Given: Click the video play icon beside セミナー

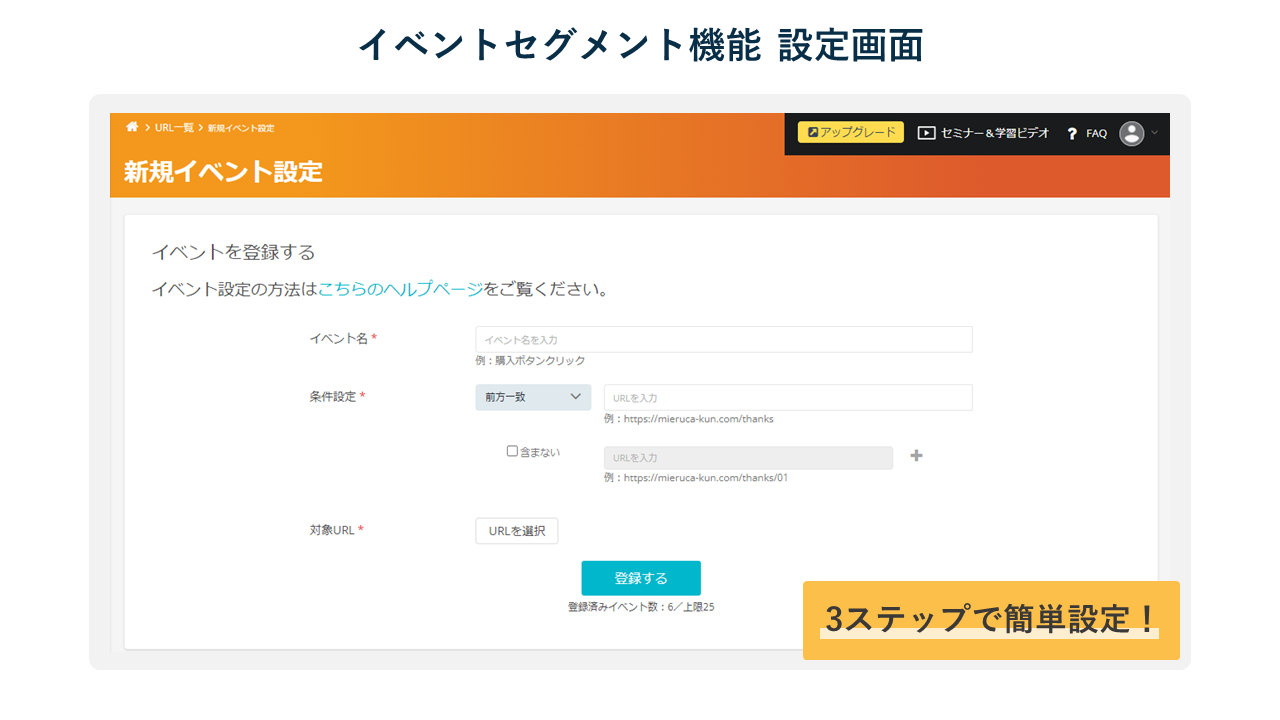Looking at the screenshot, I should click(927, 132).
